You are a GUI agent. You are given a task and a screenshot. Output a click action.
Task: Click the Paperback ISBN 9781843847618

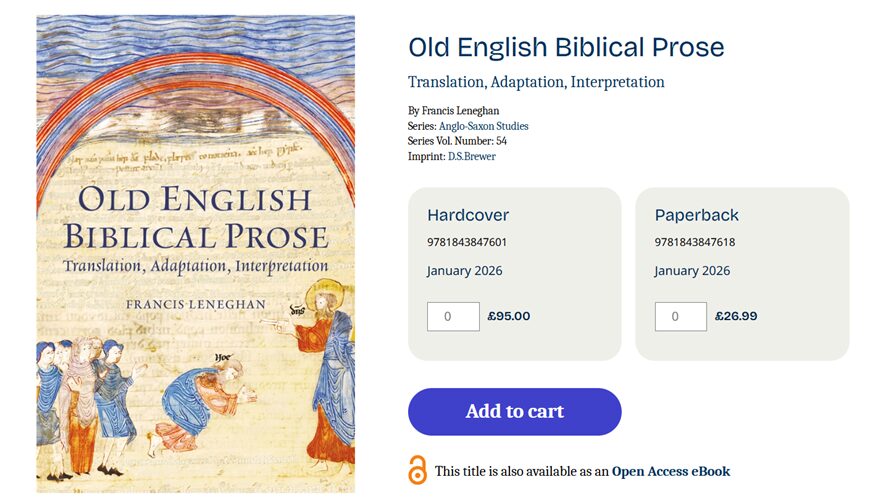[695, 242]
